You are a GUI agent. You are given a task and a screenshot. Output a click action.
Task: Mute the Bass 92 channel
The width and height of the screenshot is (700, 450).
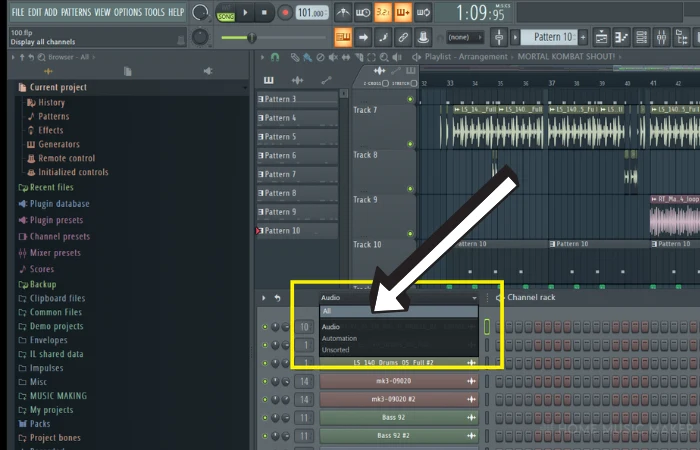pyautogui.click(x=265, y=418)
